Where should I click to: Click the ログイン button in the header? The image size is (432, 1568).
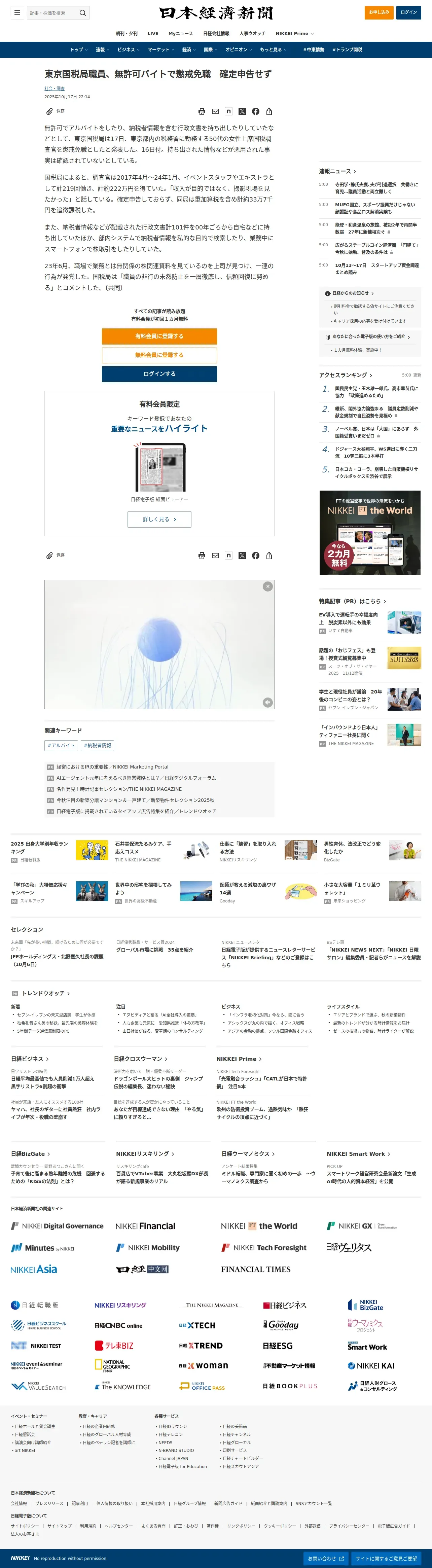click(x=409, y=12)
